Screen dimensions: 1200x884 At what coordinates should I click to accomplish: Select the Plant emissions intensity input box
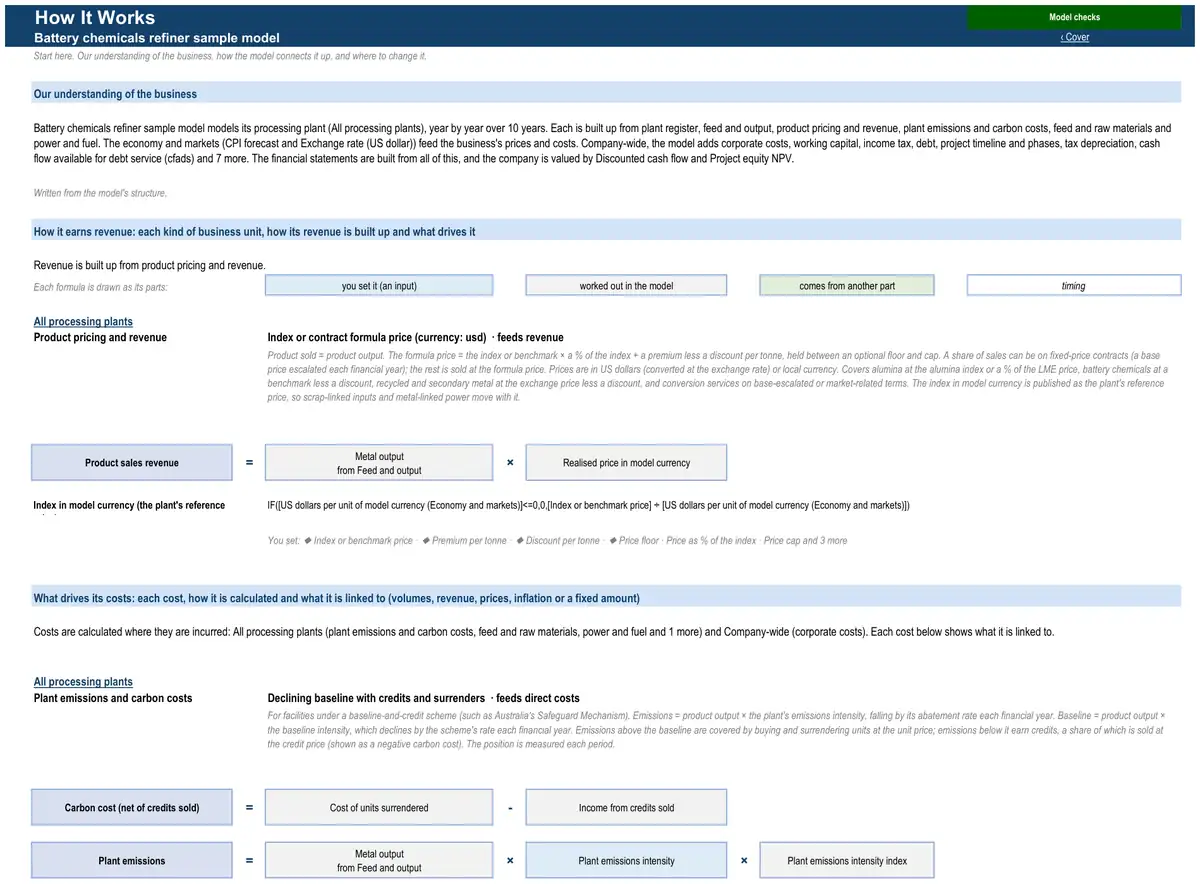coord(626,861)
